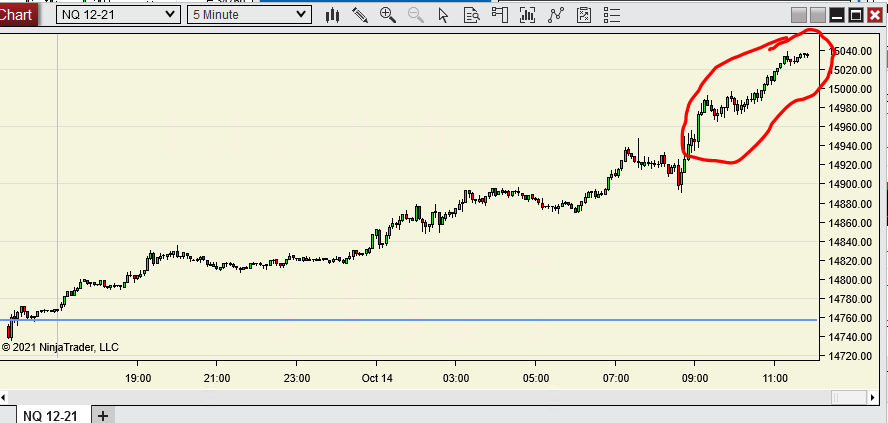Screen dimensions: 888x423
Task: Click the 14720.00 price axis label
Action: [x=851, y=356]
